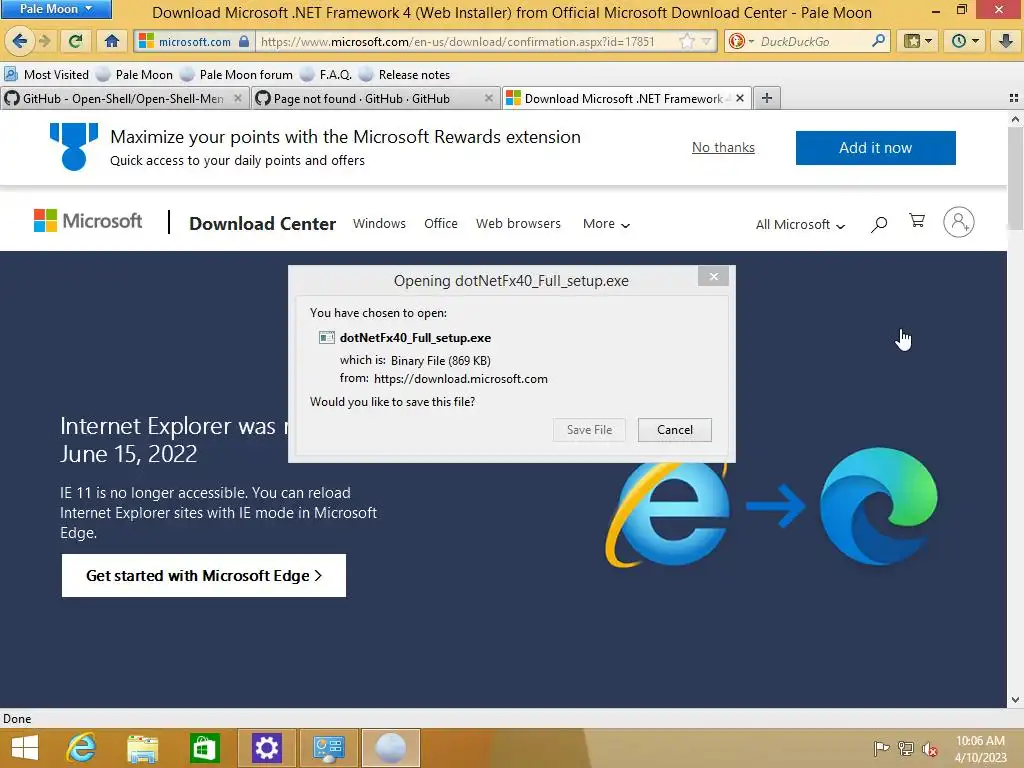Click the magnifier in the search box
Screen dimensions: 1024x768
(x=878, y=41)
